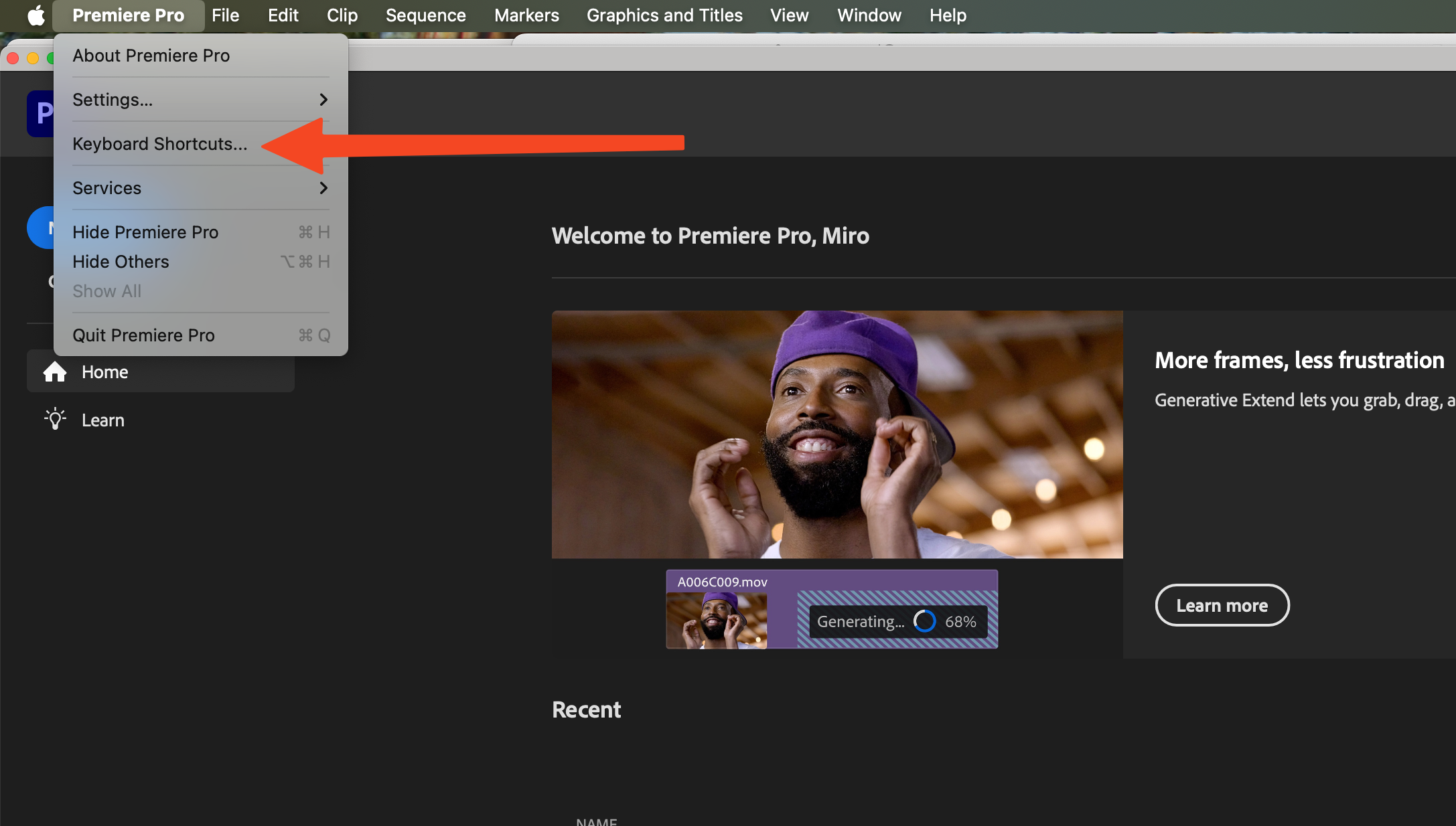Open the View menu
This screenshot has height=826, width=1456.
pos(789,15)
